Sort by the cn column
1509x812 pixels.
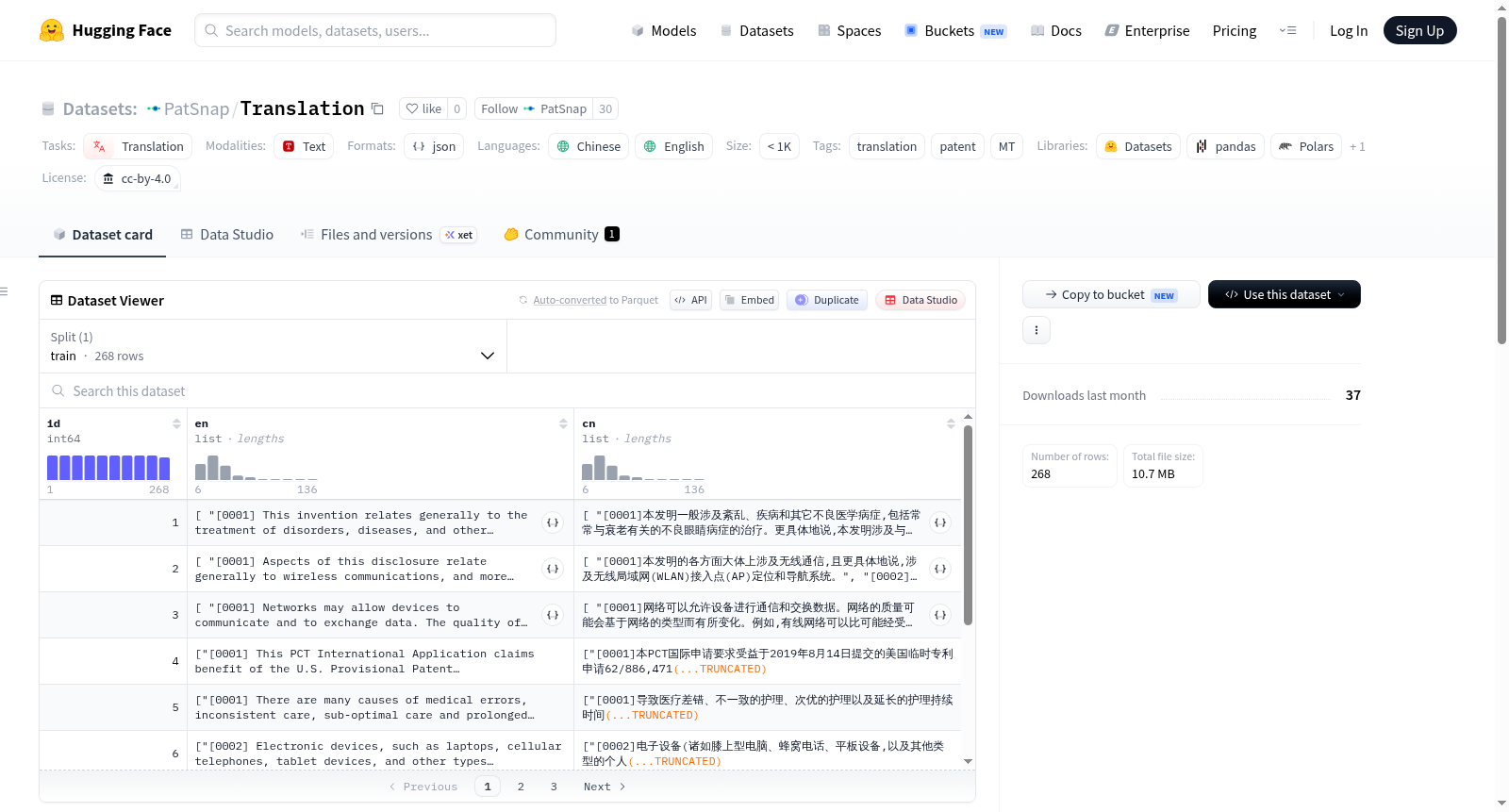click(x=951, y=423)
